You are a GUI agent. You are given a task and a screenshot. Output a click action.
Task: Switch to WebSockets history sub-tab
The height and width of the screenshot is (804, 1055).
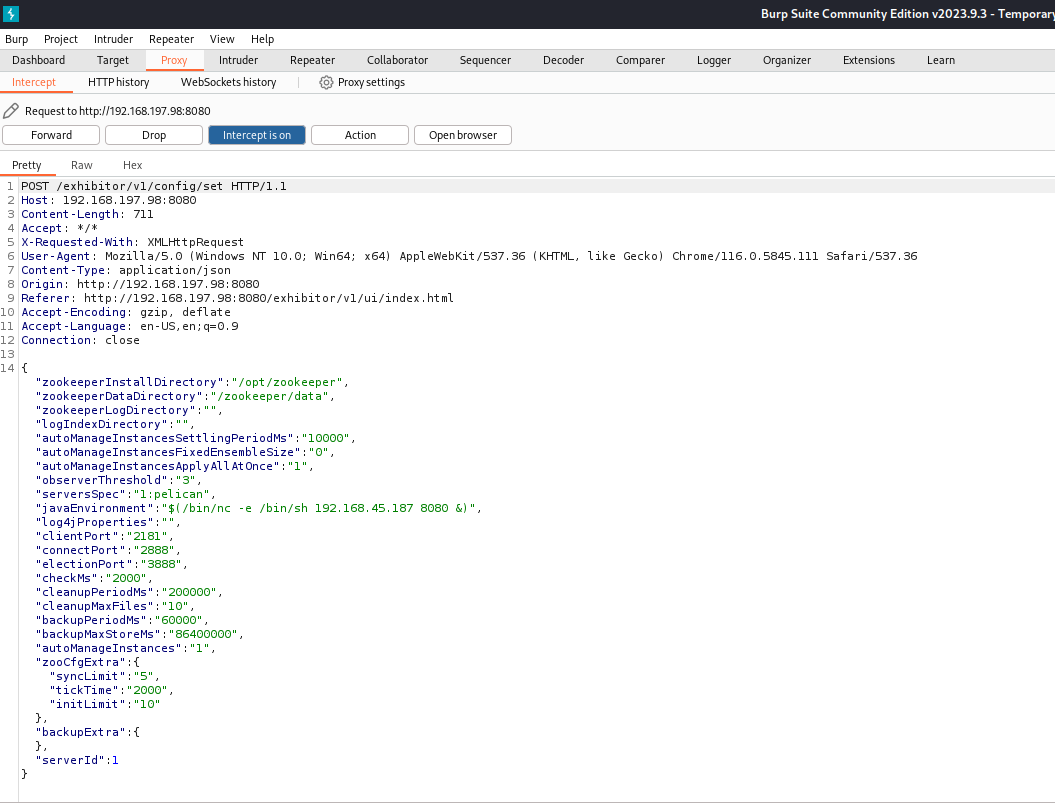tap(229, 82)
